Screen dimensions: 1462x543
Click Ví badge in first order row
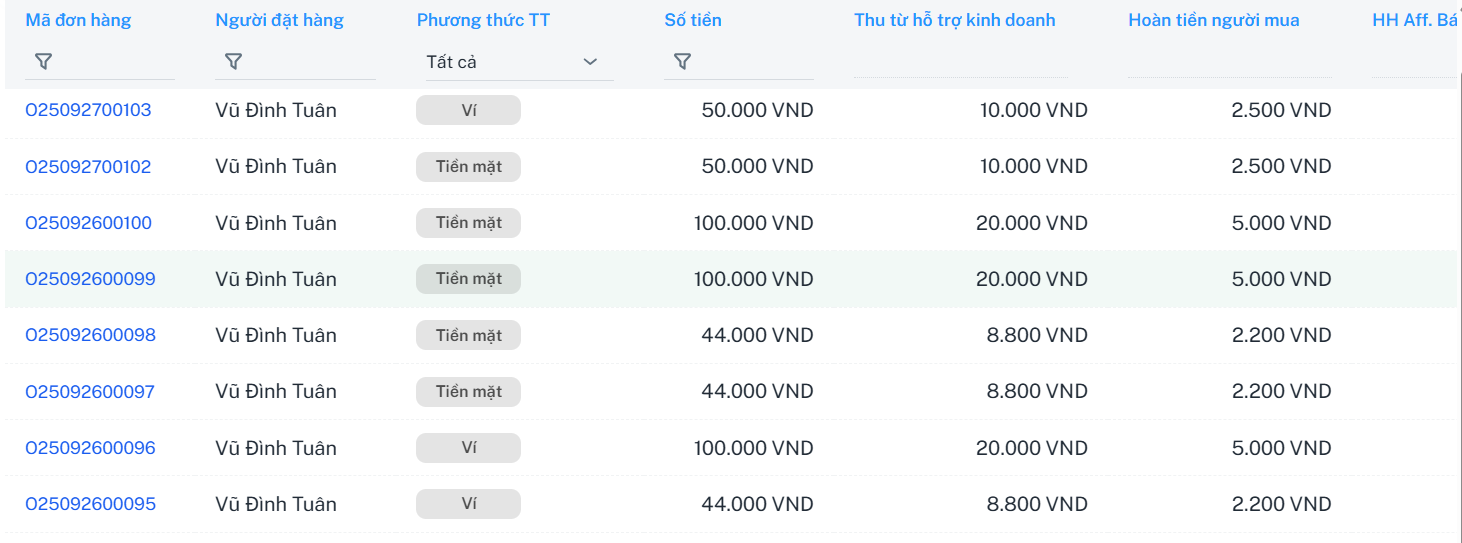pos(468,110)
